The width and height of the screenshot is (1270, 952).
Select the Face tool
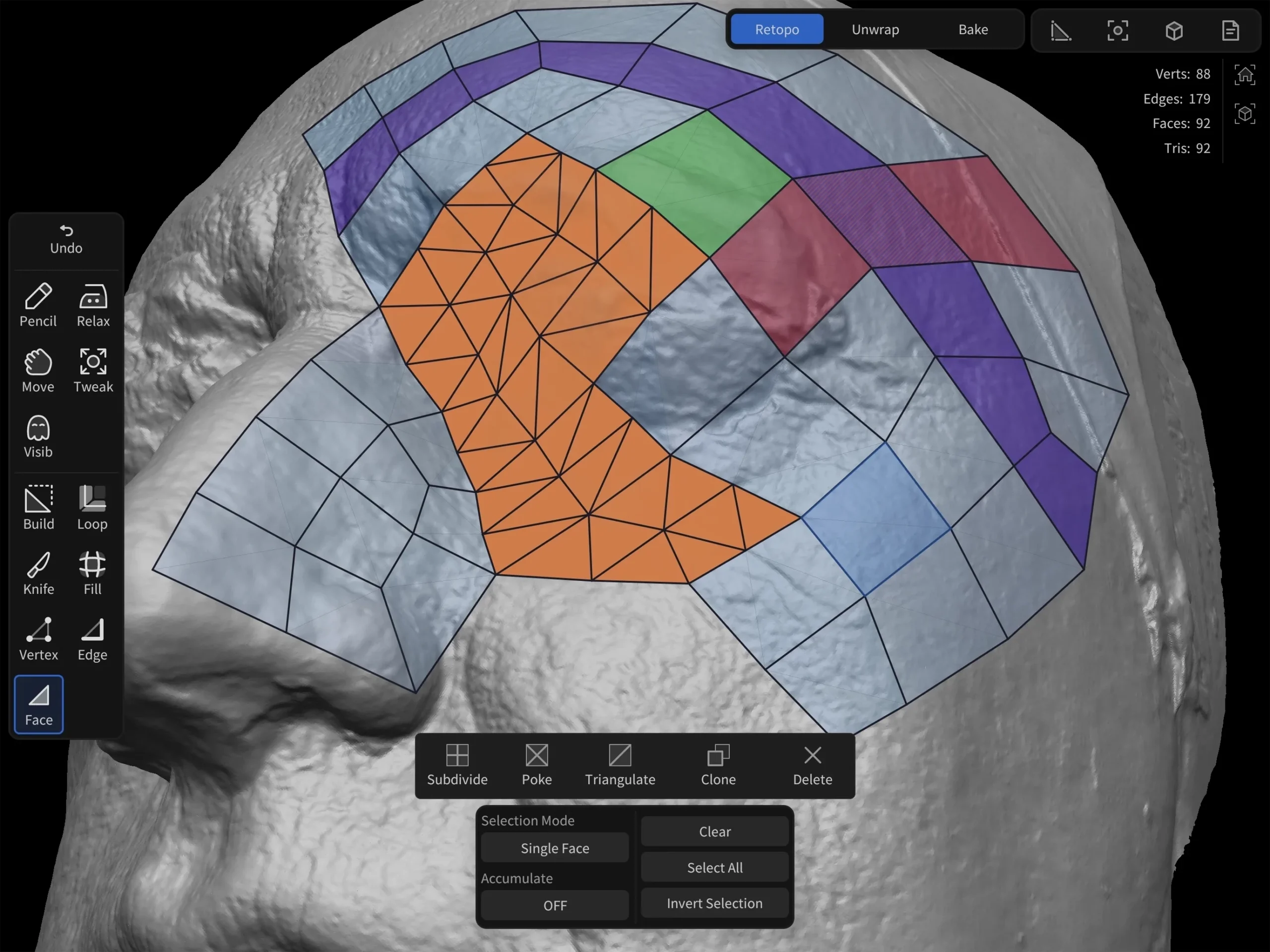click(39, 704)
